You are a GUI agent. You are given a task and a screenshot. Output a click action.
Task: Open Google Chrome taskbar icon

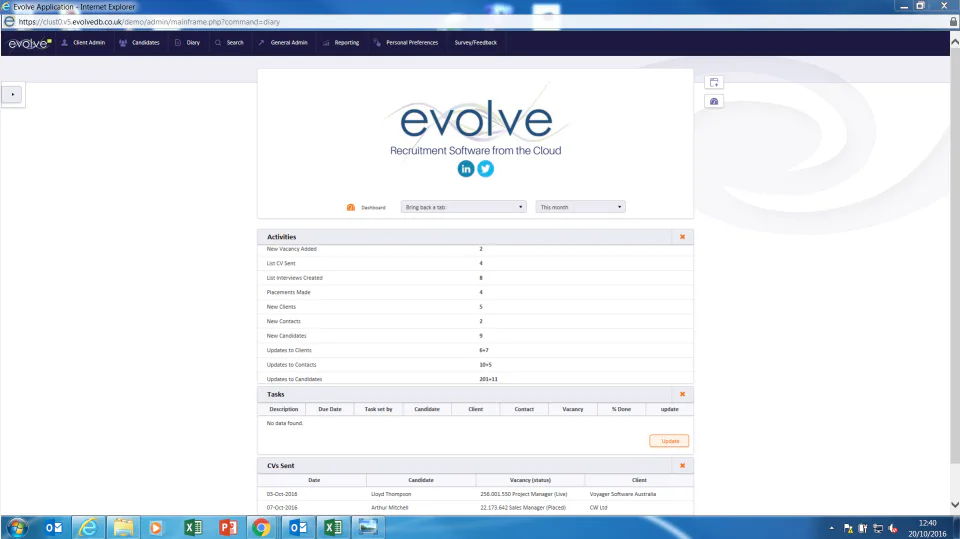pos(261,527)
